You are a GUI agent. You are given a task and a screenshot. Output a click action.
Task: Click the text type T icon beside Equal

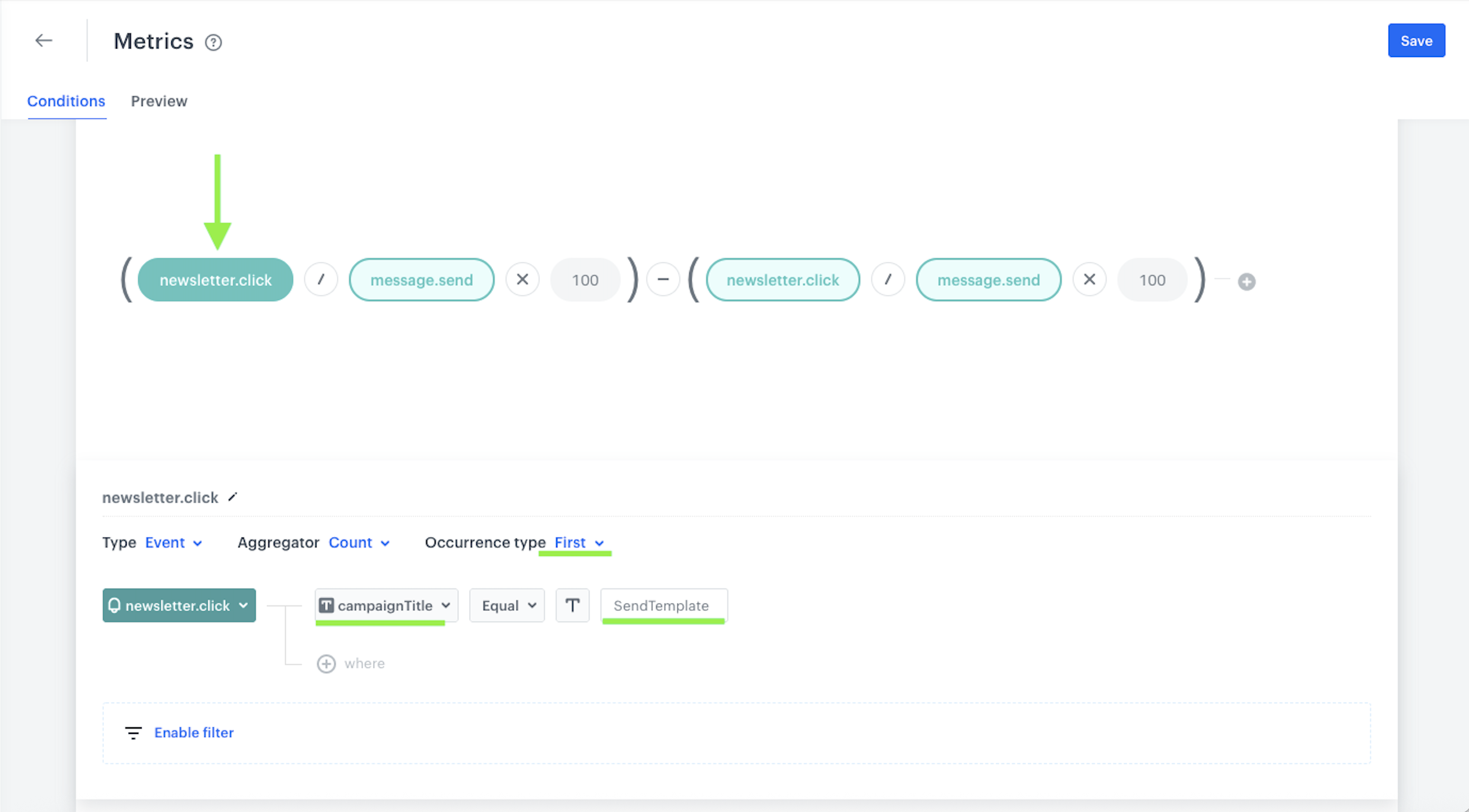coord(572,605)
